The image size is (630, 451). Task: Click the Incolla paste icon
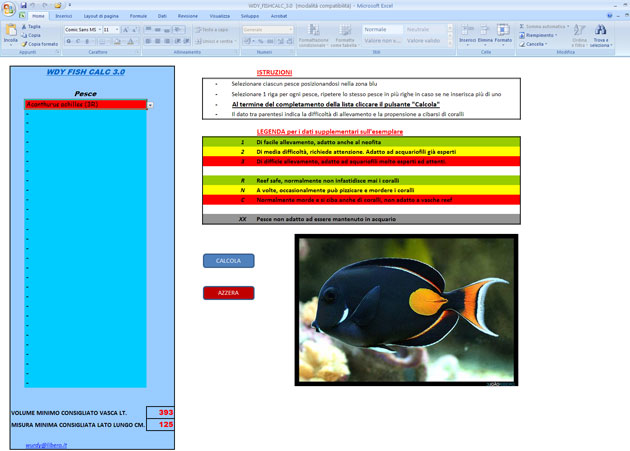tap(10, 30)
